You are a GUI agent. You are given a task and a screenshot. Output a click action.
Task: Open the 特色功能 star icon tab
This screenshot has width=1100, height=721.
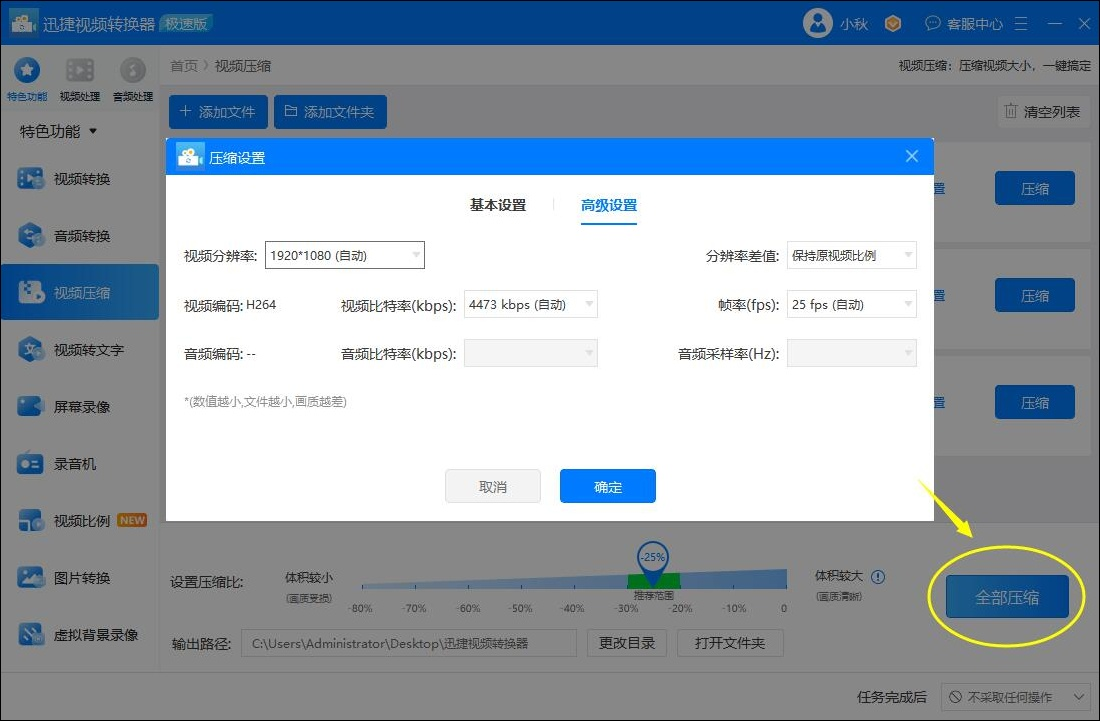27,79
